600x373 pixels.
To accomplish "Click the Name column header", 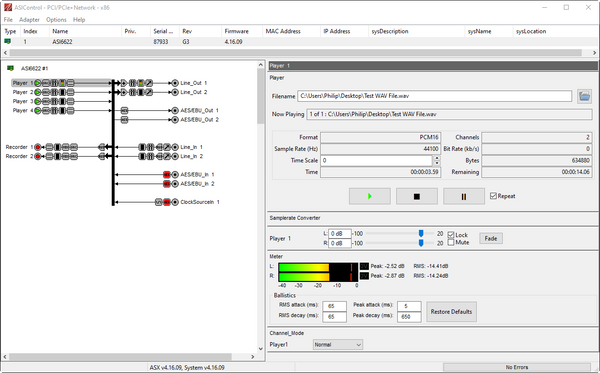I will pyautogui.click(x=85, y=31).
